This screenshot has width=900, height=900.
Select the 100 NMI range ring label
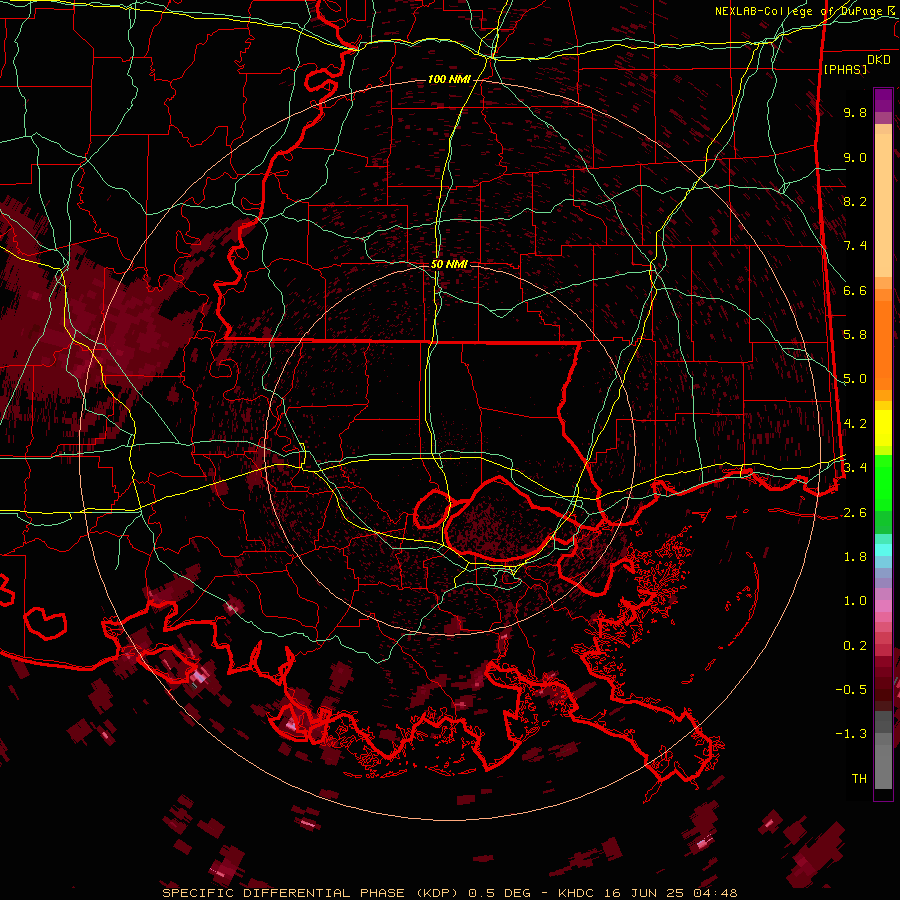[x=449, y=79]
